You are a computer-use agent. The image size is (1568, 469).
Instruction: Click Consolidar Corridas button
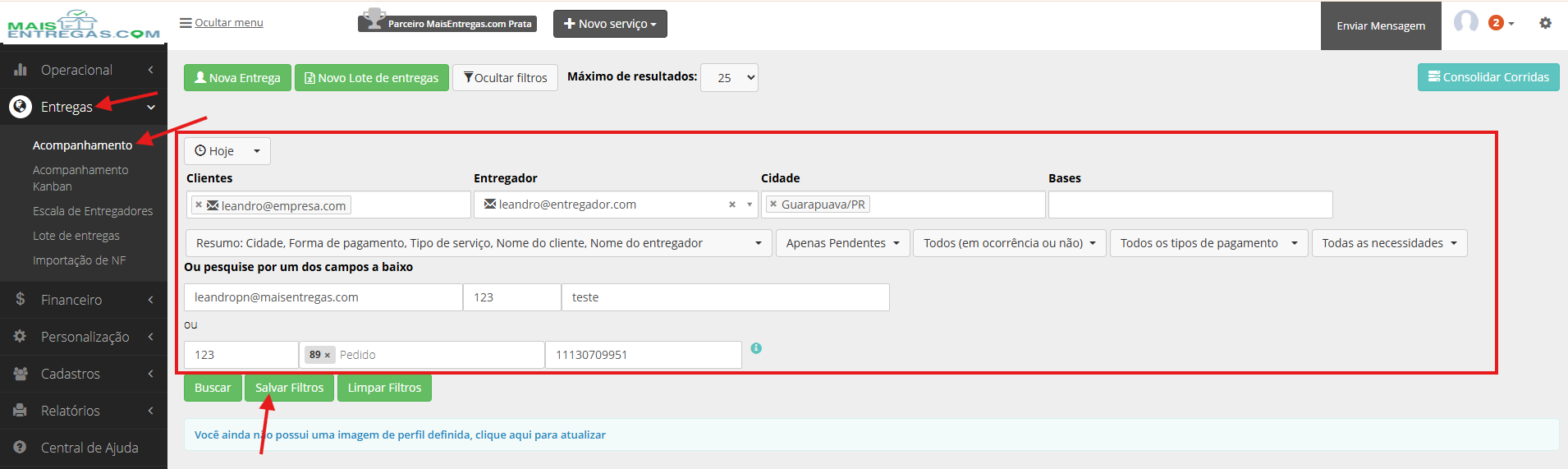point(1488,77)
